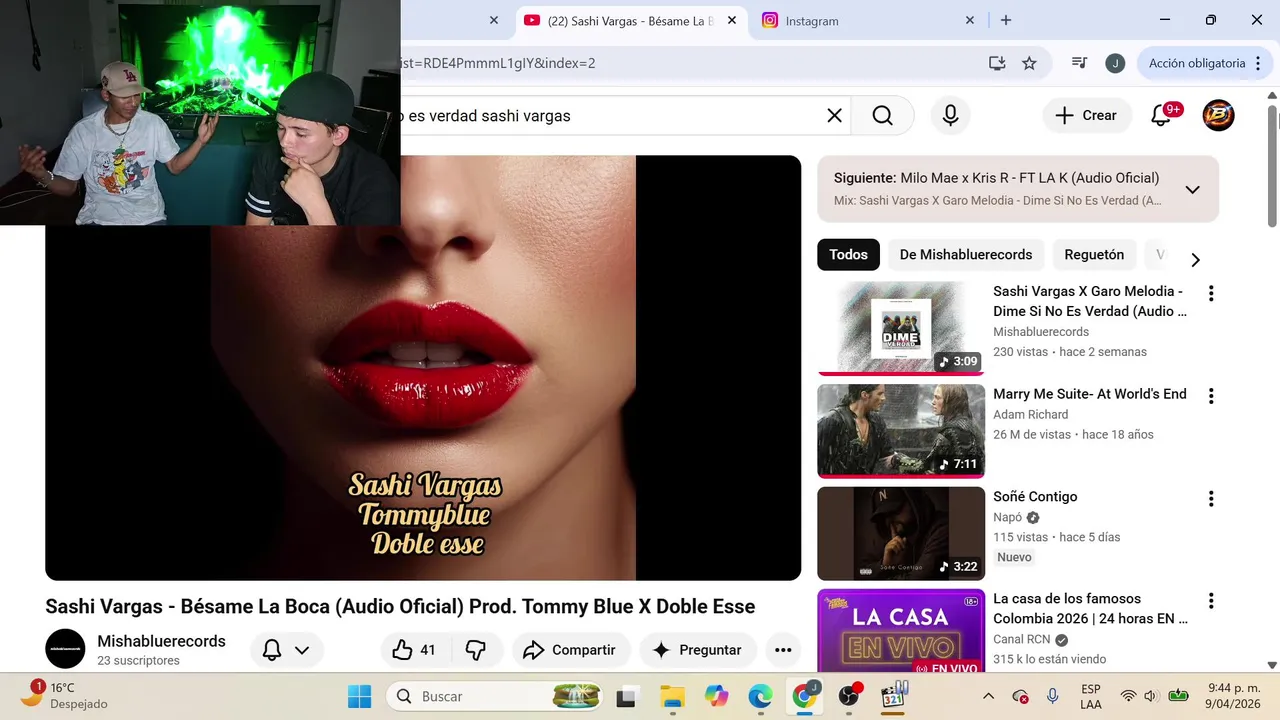1280x720 pixels.
Task: Close the Instagram tab
Action: pyautogui.click(x=970, y=20)
